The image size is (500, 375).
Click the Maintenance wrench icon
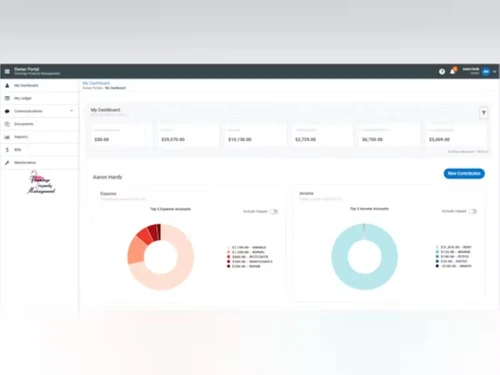pyautogui.click(x=7, y=163)
